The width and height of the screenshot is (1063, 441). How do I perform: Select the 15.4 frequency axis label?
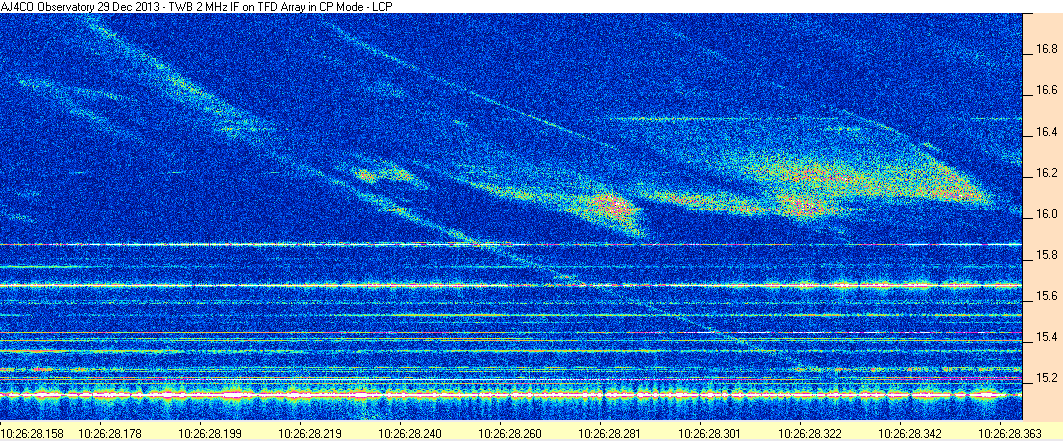click(1046, 337)
